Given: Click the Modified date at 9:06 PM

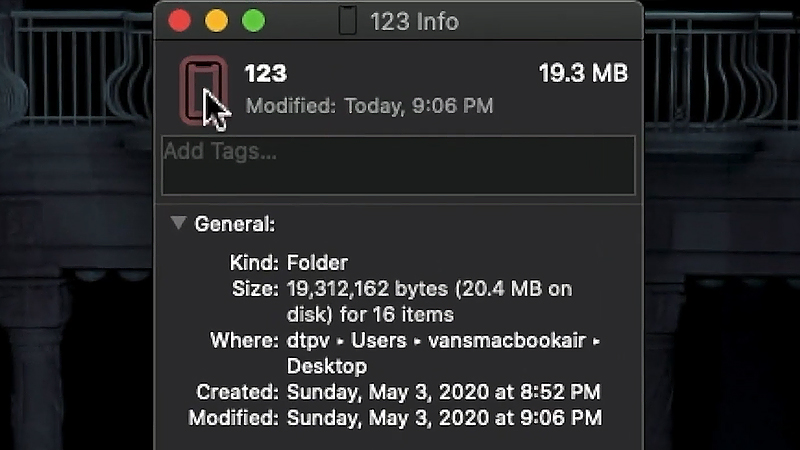Looking at the screenshot, I should (x=444, y=418).
